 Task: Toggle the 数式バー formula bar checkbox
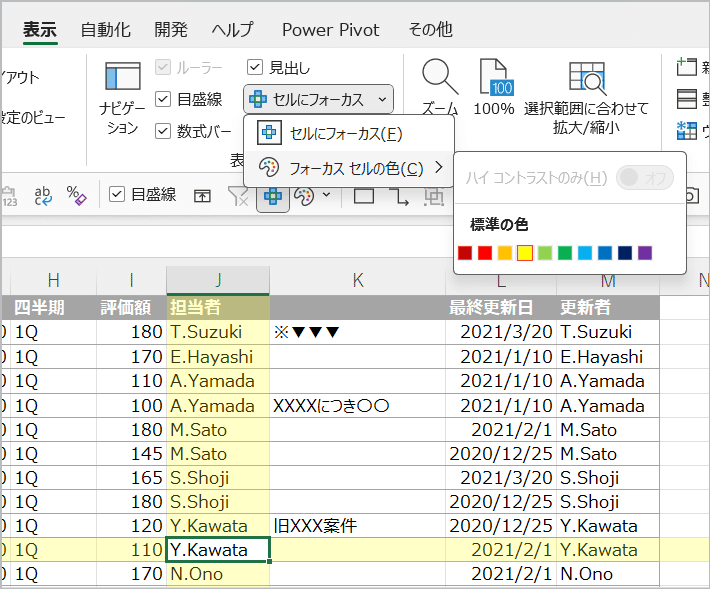pos(163,131)
